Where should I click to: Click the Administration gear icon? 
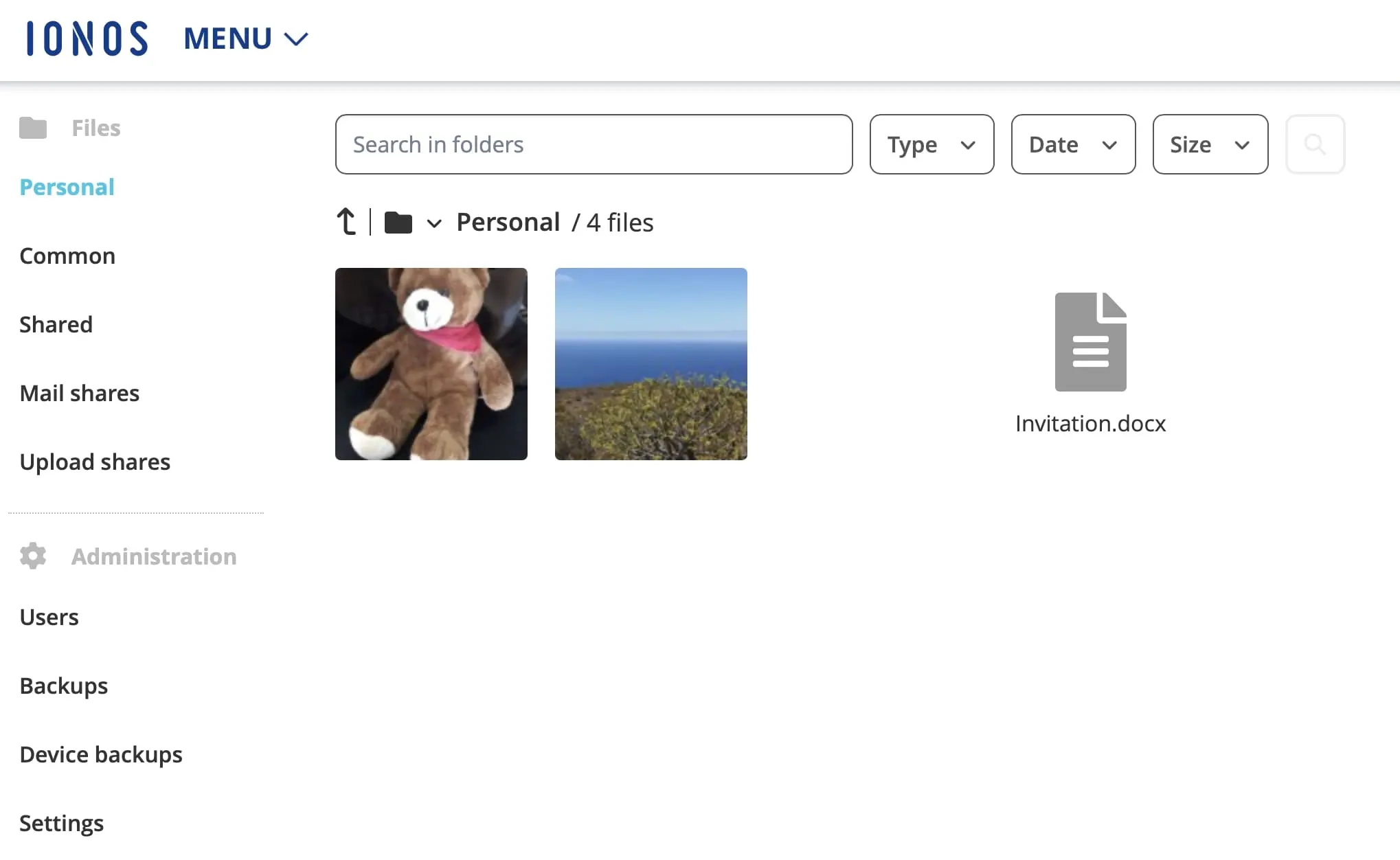32,556
